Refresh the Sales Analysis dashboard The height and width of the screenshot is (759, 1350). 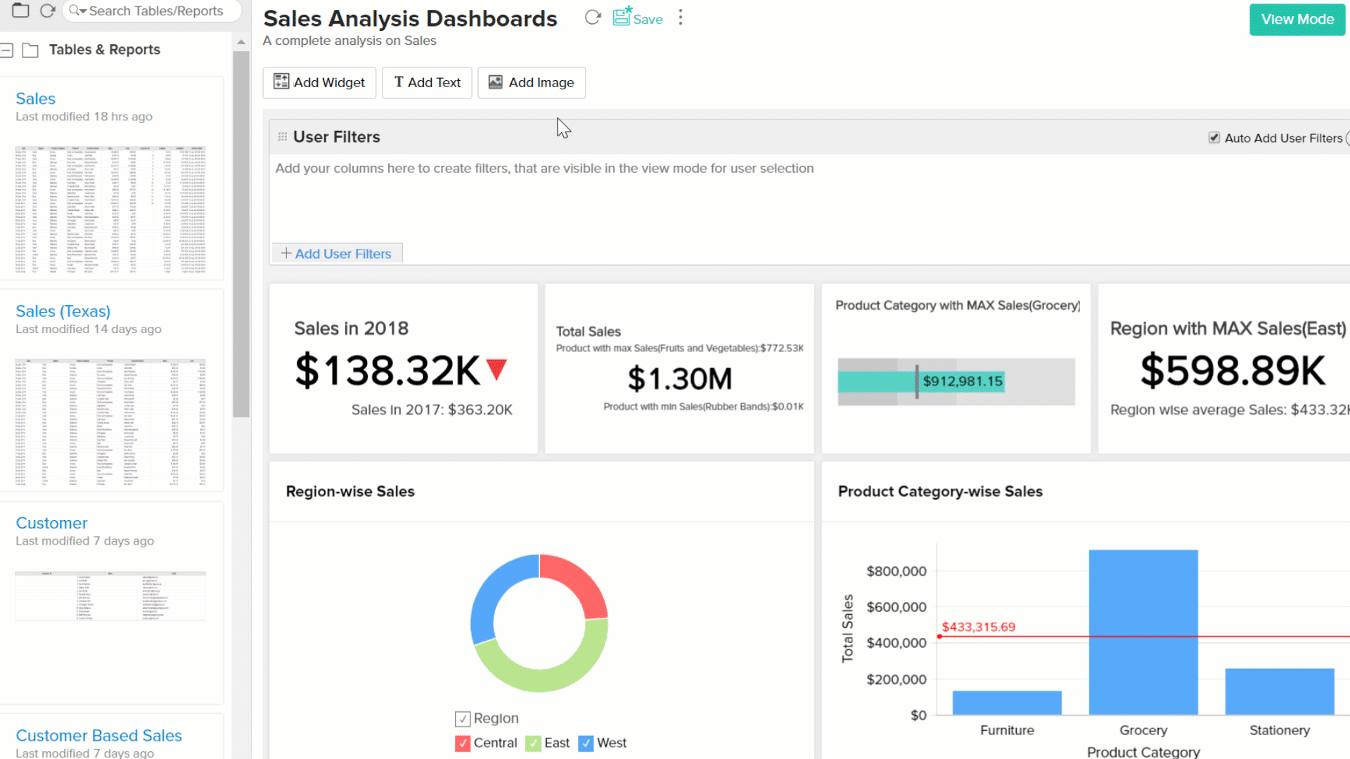593,18
